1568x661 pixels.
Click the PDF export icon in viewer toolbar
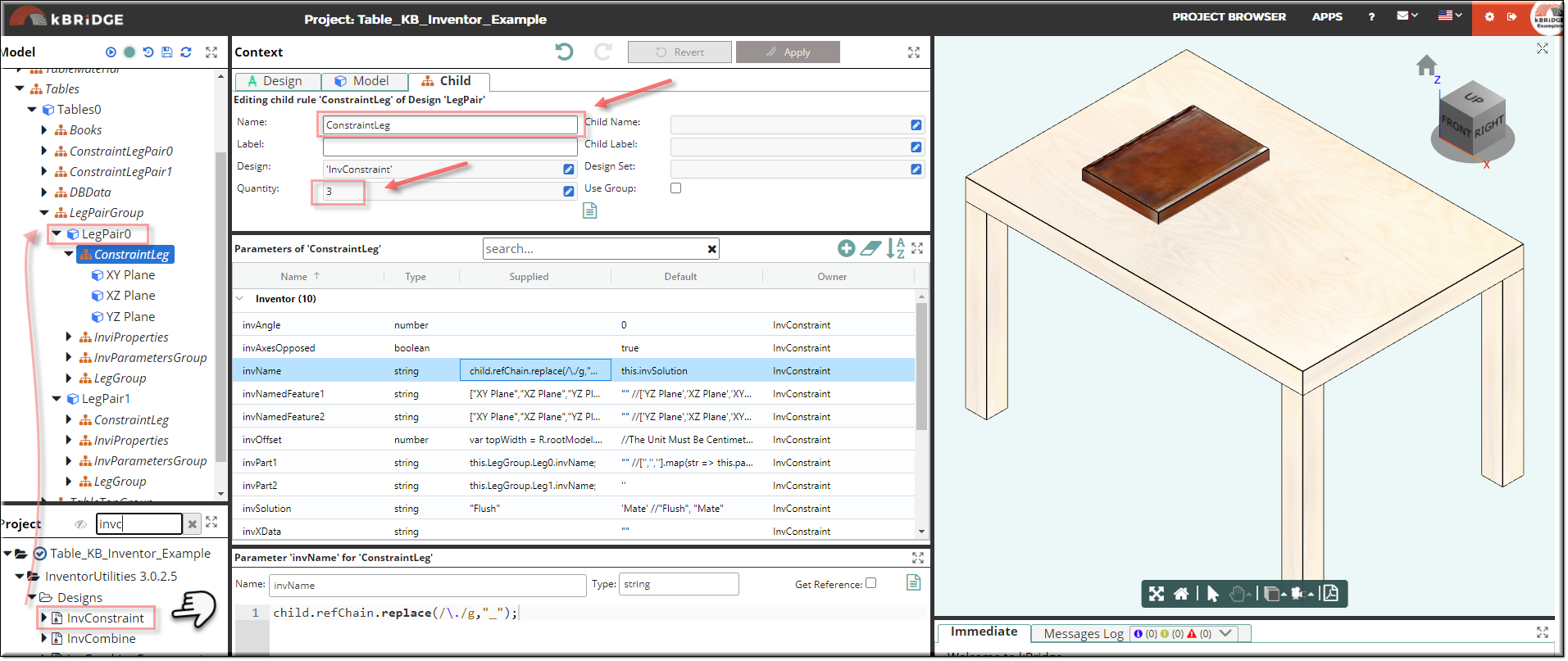pyautogui.click(x=1331, y=593)
